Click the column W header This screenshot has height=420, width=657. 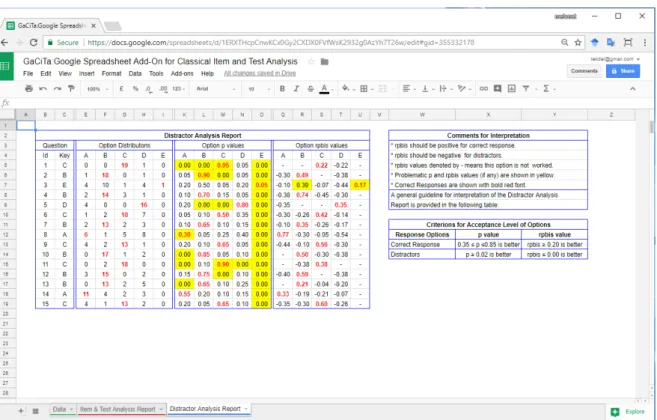click(x=422, y=114)
